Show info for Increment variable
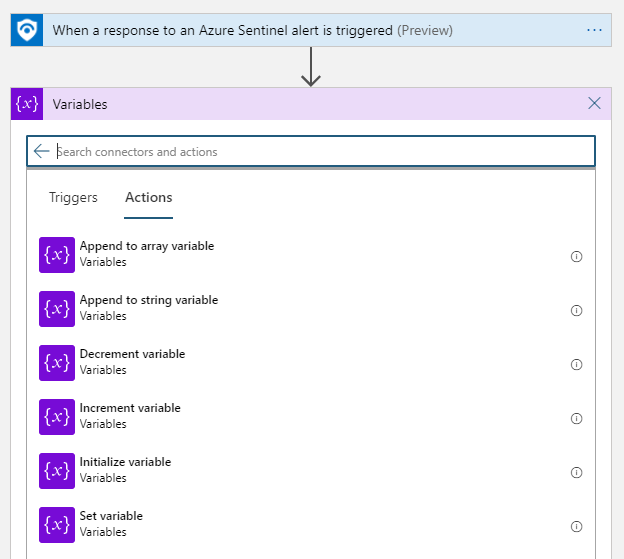Screen dimensions: 624x559 [x=576, y=419]
